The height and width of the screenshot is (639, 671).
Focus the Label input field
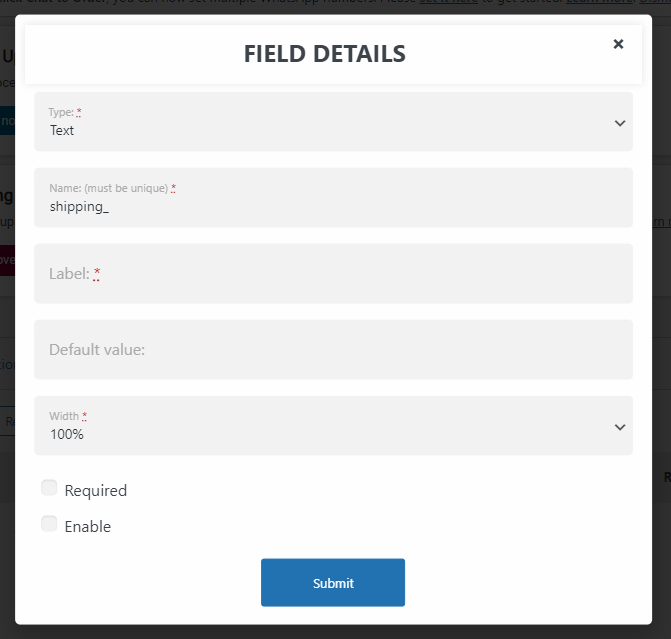[x=333, y=273]
